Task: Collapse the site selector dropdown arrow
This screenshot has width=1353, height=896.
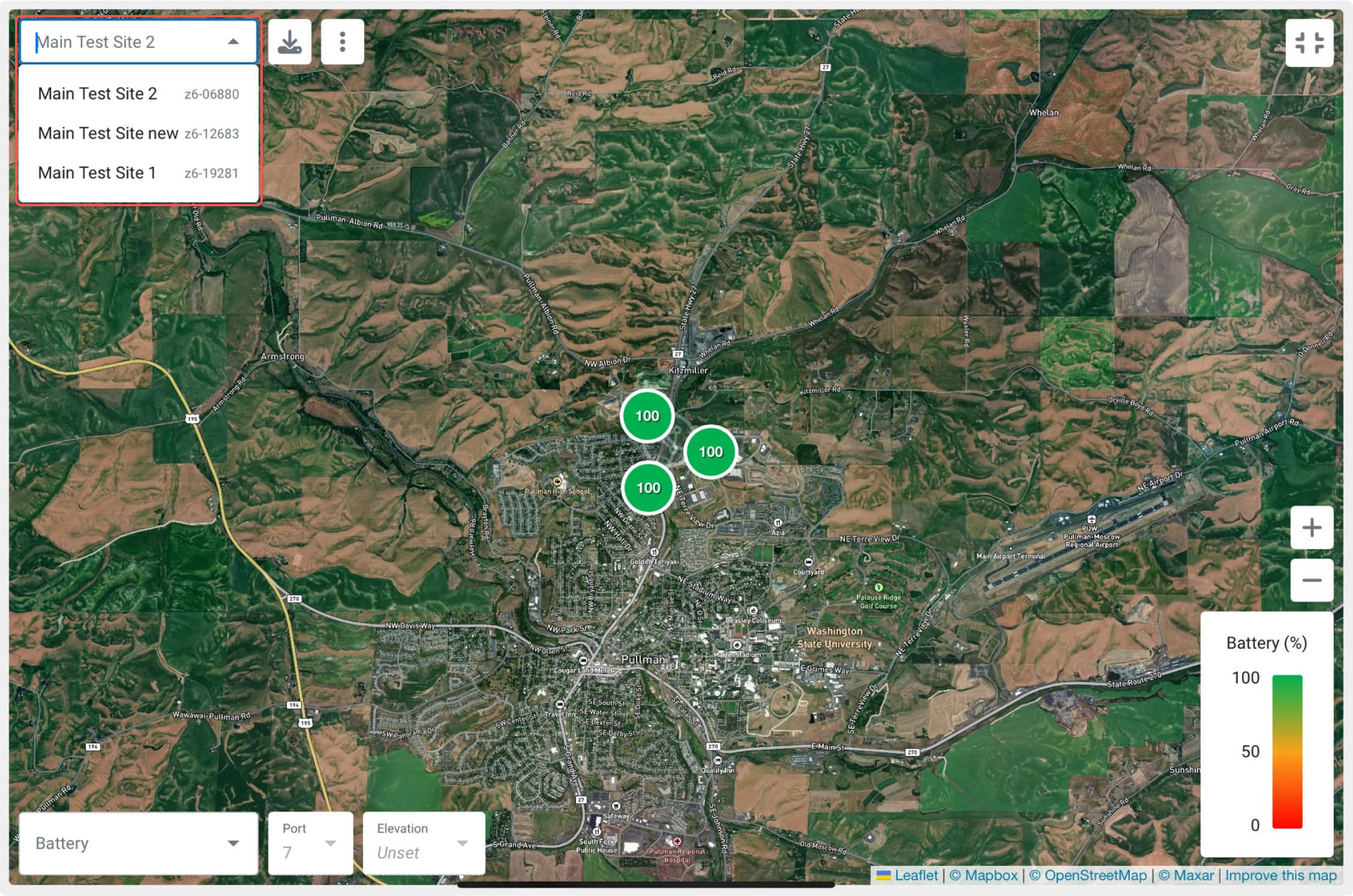Action: [x=233, y=42]
